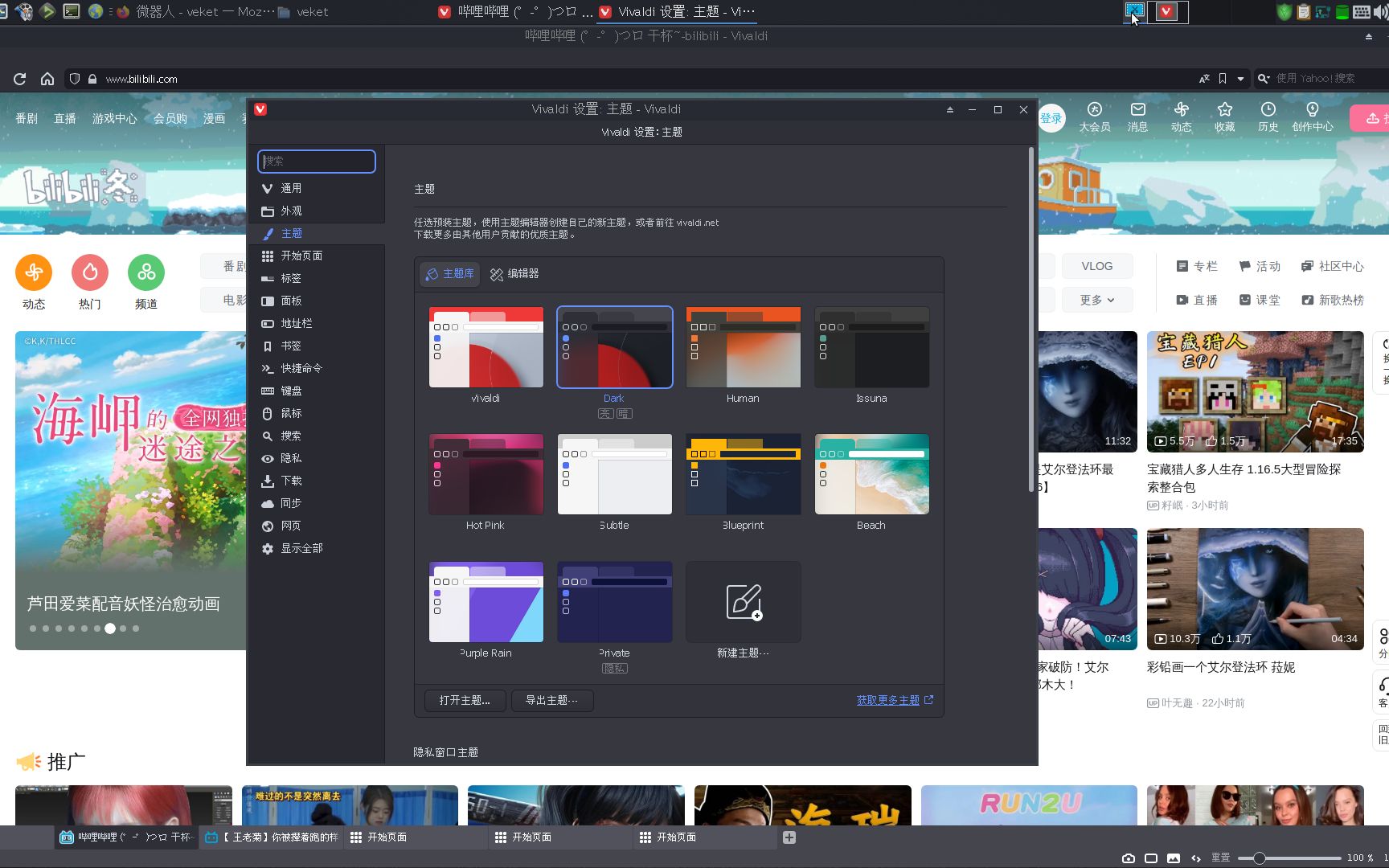Click the 新建主题 create theme tile
The height and width of the screenshot is (868, 1389).
(744, 602)
